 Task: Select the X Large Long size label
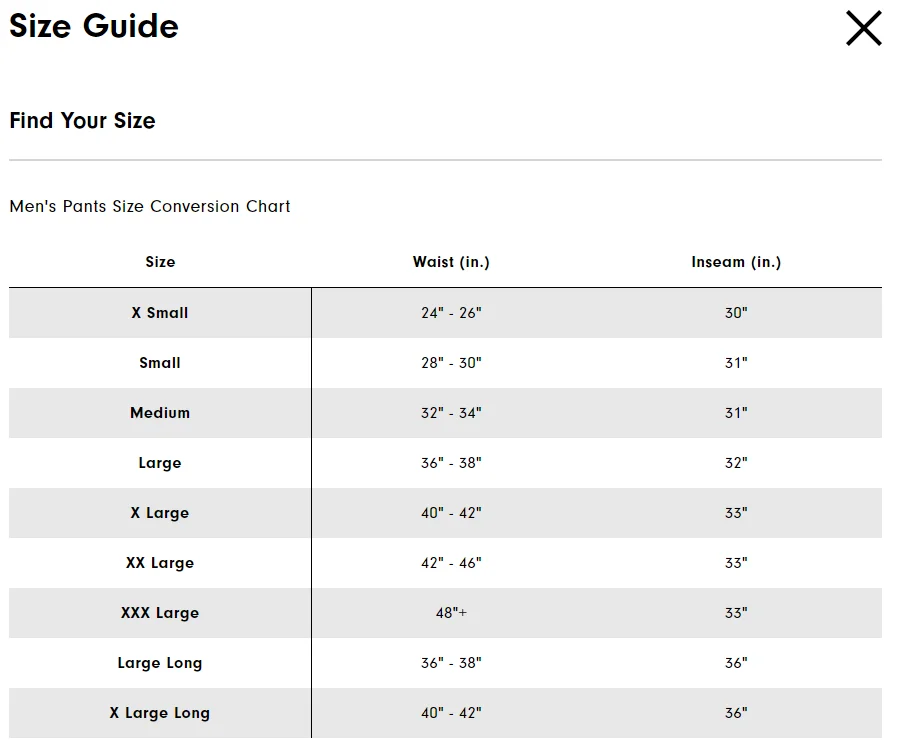pos(160,713)
